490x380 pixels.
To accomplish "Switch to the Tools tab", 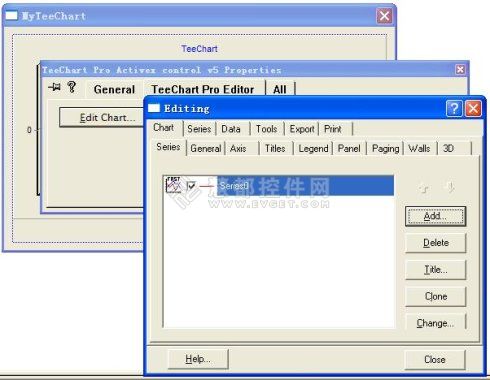I will [266, 129].
